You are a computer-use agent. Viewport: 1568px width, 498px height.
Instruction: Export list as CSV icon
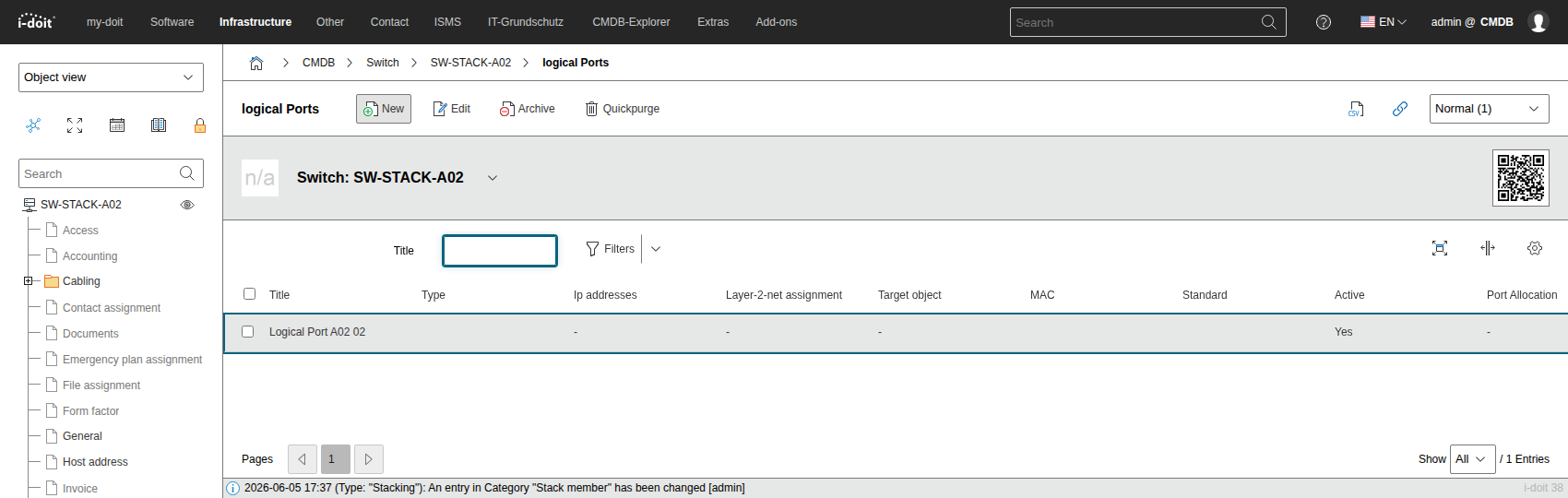[x=1356, y=109]
